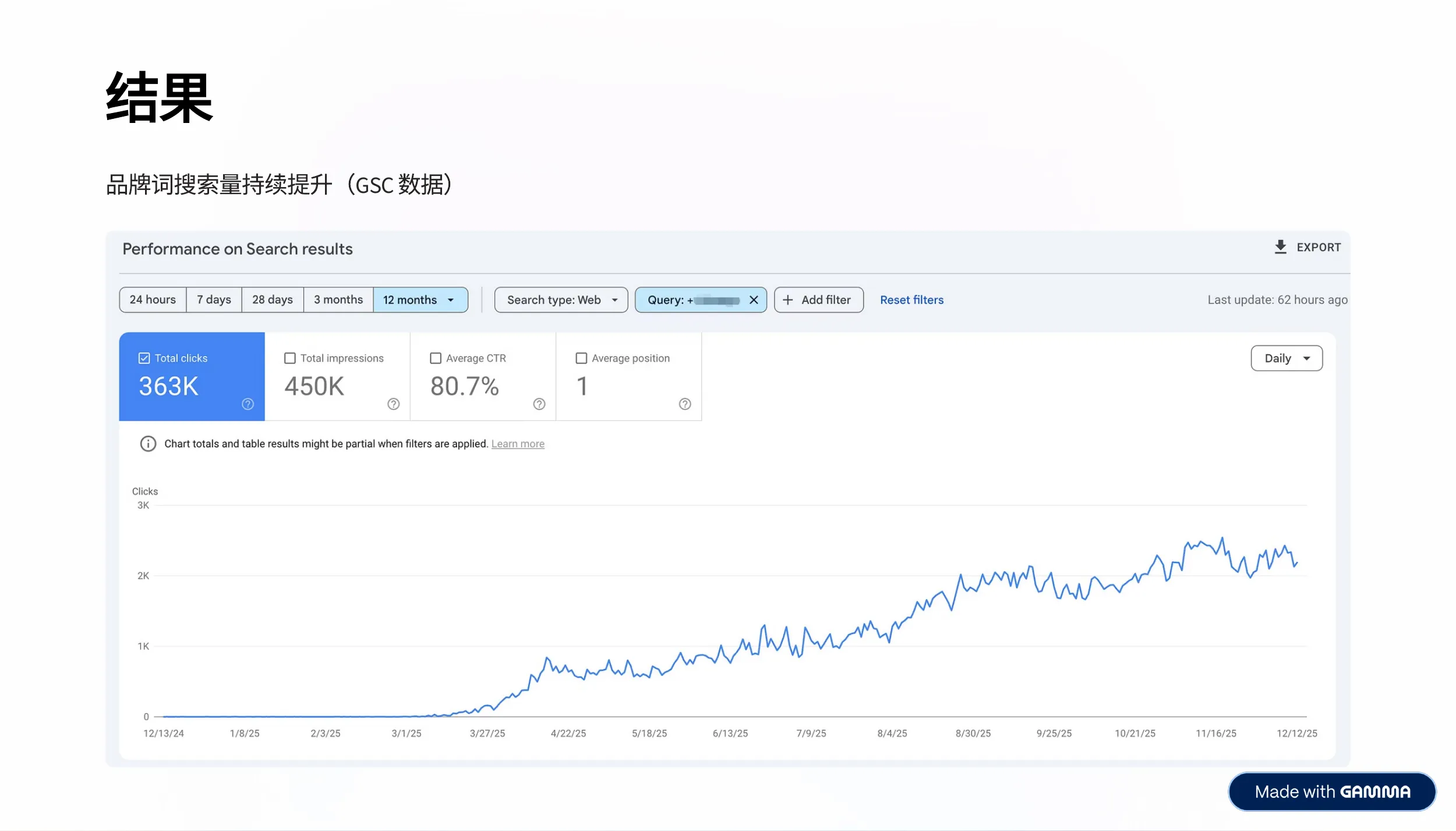The height and width of the screenshot is (831, 1456).
Task: Click the Reset filters link
Action: pos(911,300)
